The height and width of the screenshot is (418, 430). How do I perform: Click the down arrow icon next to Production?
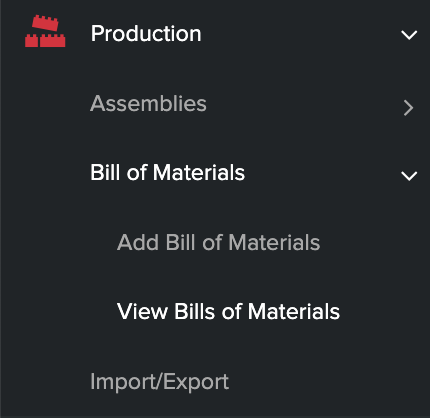[409, 35]
